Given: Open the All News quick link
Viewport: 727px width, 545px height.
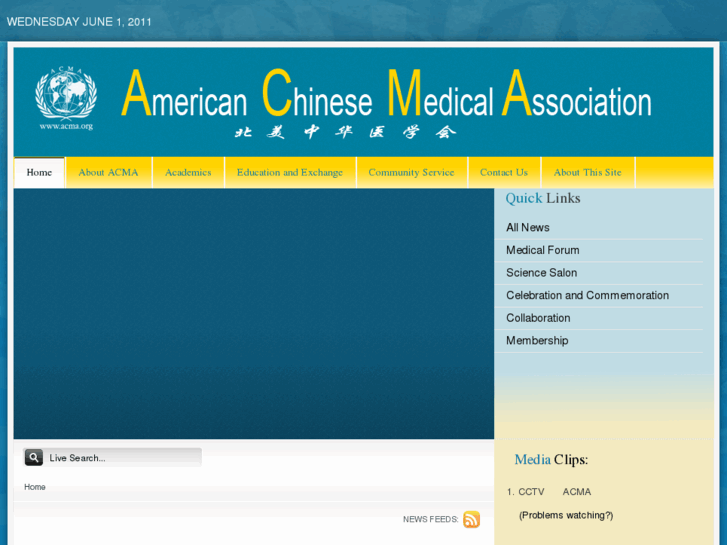Looking at the screenshot, I should [528, 227].
